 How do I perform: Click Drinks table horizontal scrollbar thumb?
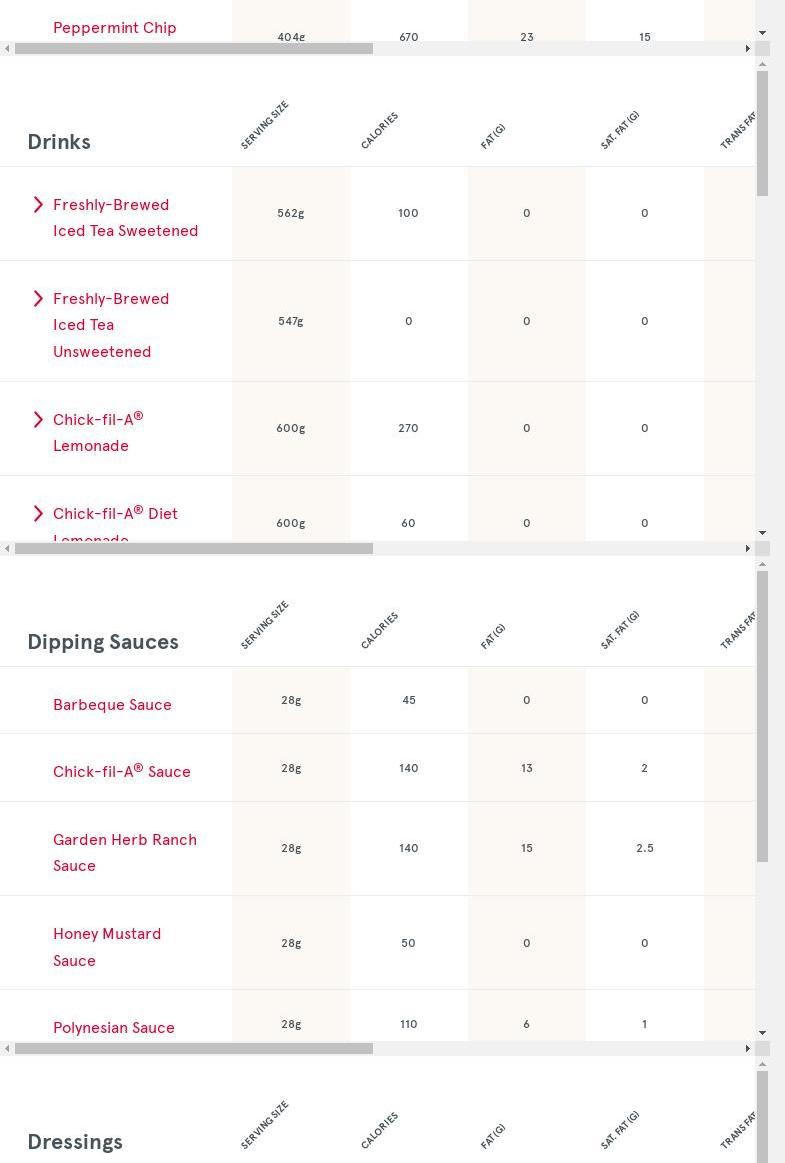pyautogui.click(x=194, y=549)
